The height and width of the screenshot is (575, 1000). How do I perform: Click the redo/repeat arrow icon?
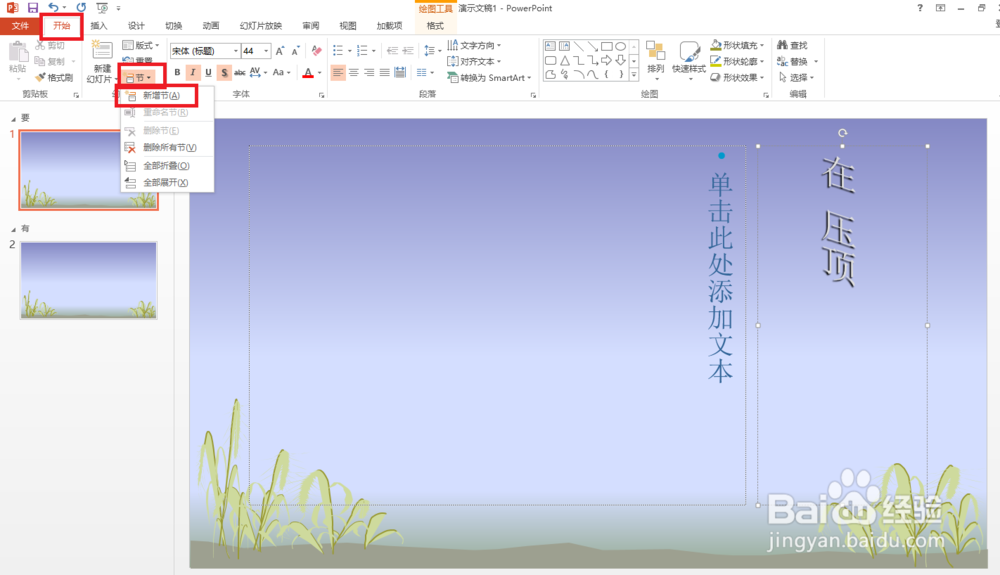click(81, 8)
